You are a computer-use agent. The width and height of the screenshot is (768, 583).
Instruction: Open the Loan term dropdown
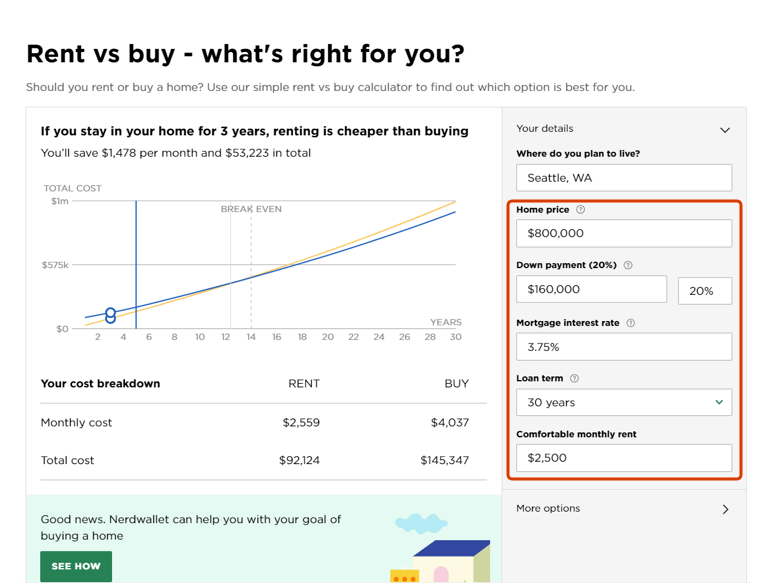[x=624, y=402]
